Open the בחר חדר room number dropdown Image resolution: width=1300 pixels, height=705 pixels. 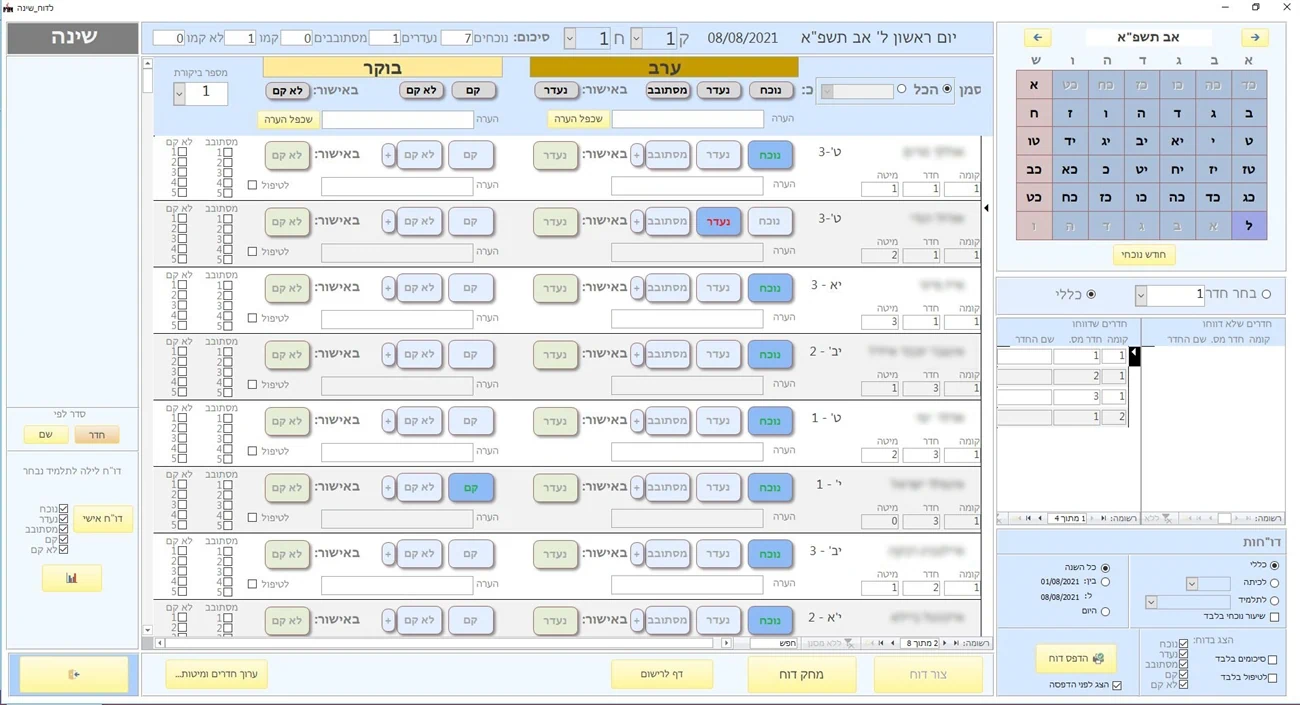[1141, 295]
